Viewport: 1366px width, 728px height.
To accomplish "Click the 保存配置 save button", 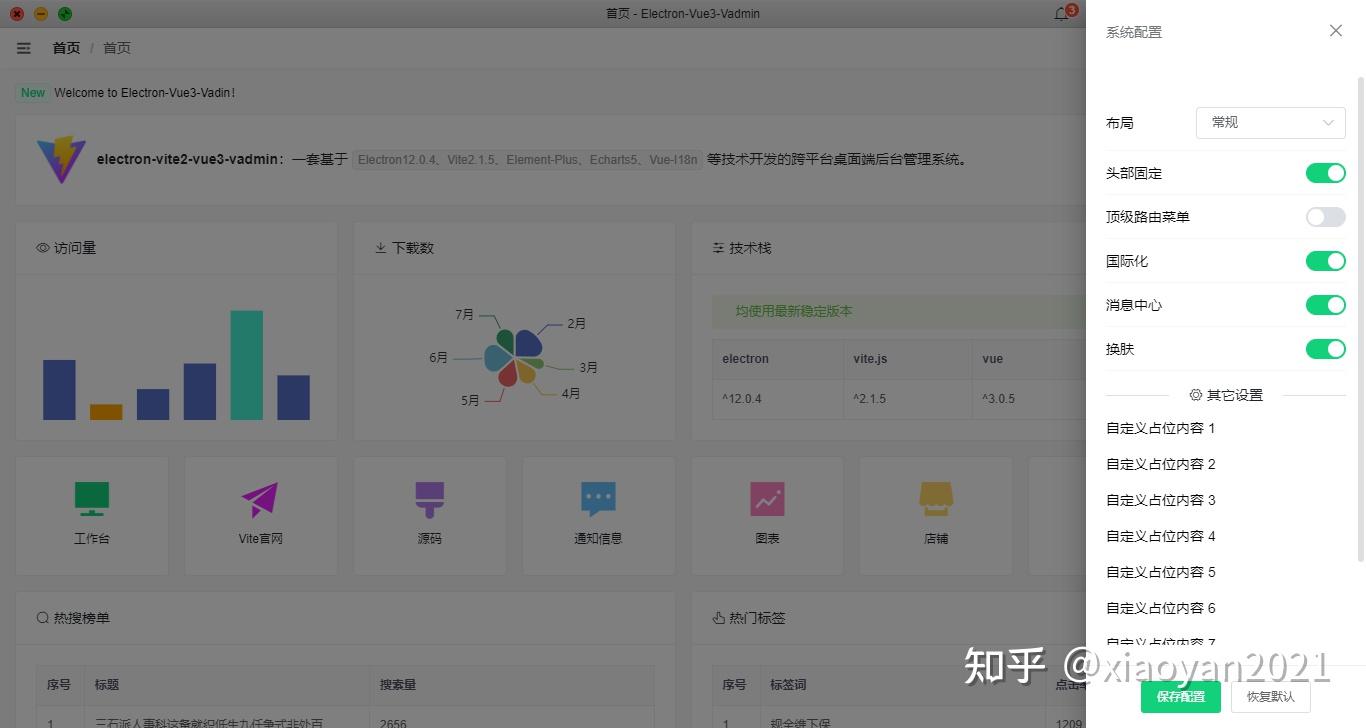I will (x=1180, y=697).
